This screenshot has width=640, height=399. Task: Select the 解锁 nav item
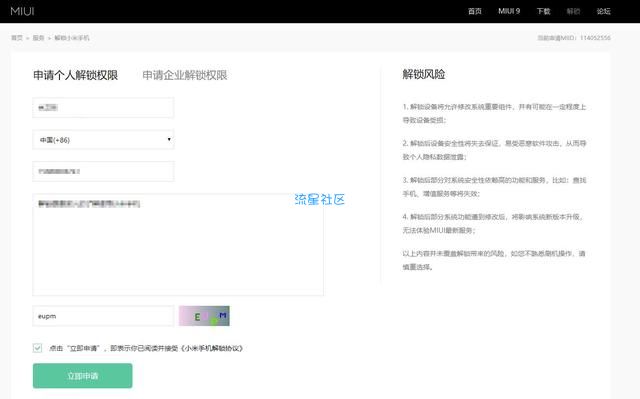coord(573,11)
